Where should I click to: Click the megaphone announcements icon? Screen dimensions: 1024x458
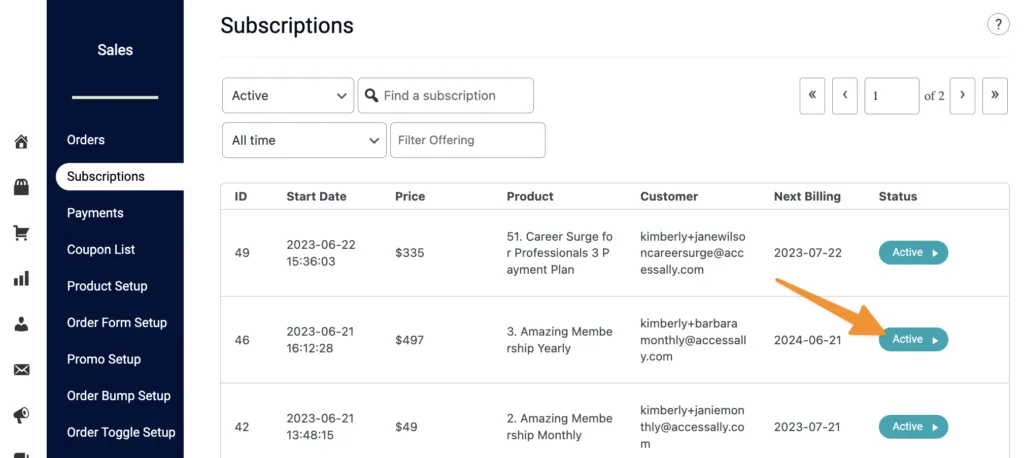pyautogui.click(x=21, y=415)
